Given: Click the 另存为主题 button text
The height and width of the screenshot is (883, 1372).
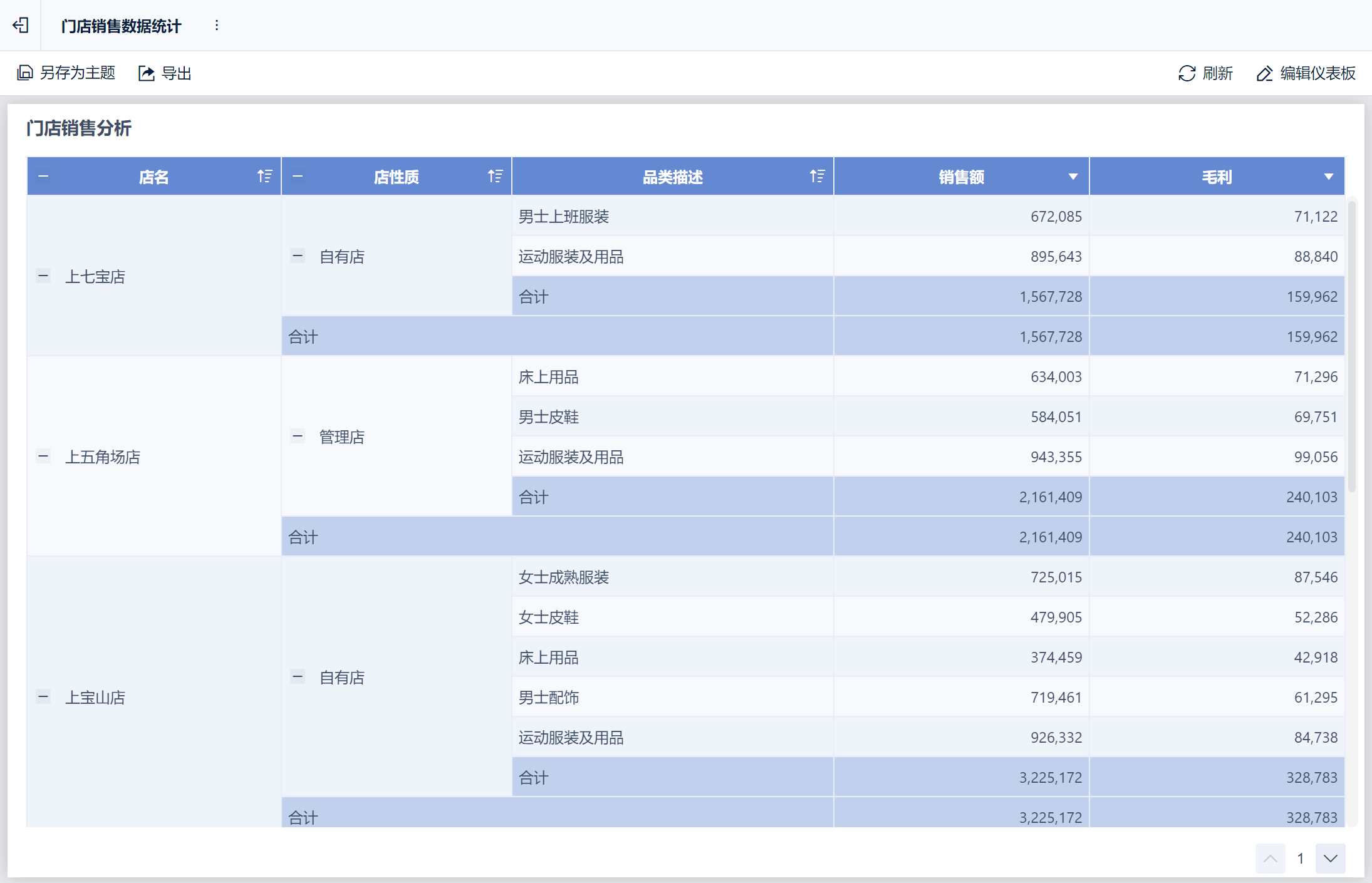Looking at the screenshot, I should click(78, 73).
